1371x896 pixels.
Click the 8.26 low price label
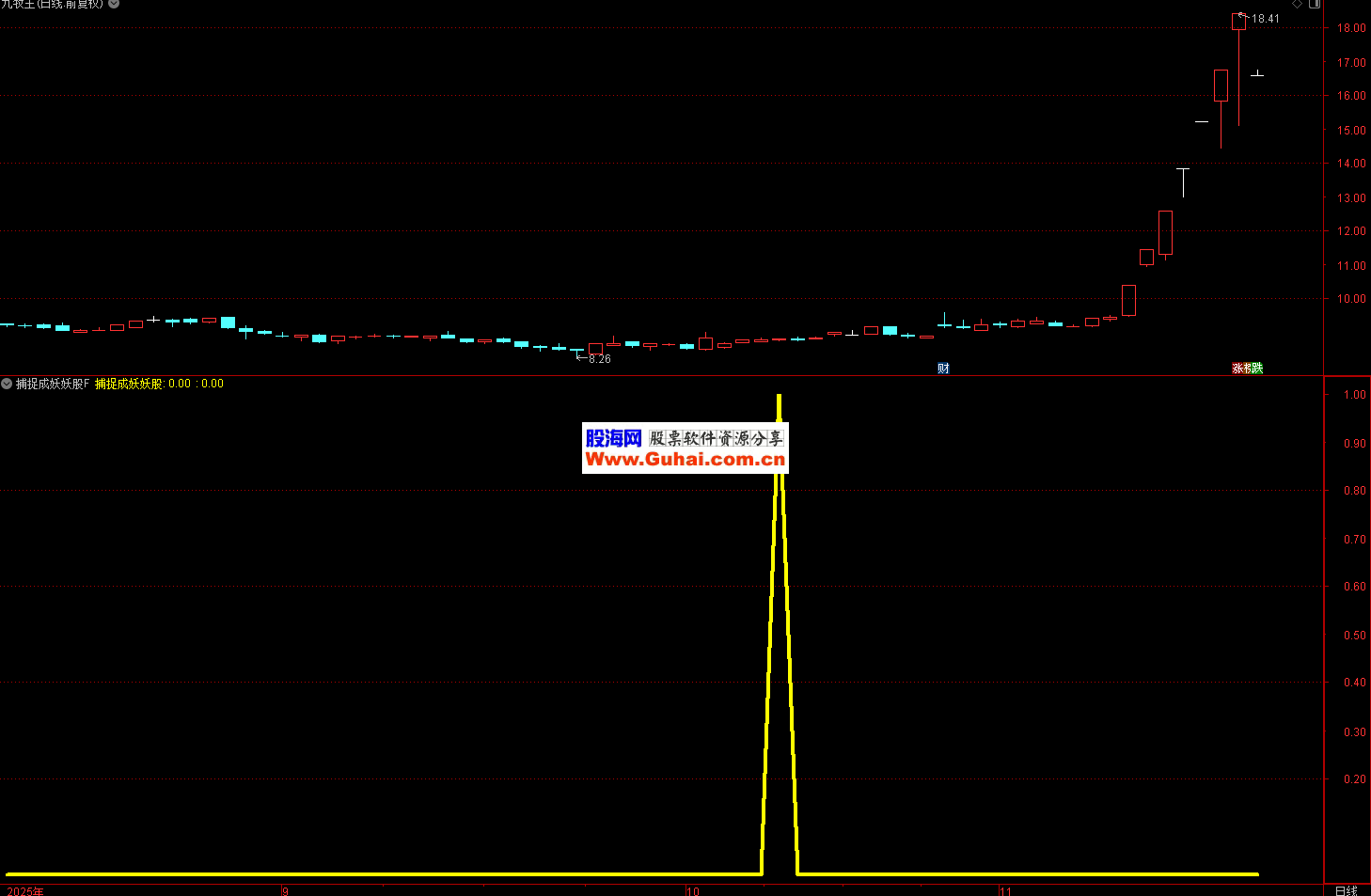pyautogui.click(x=599, y=359)
